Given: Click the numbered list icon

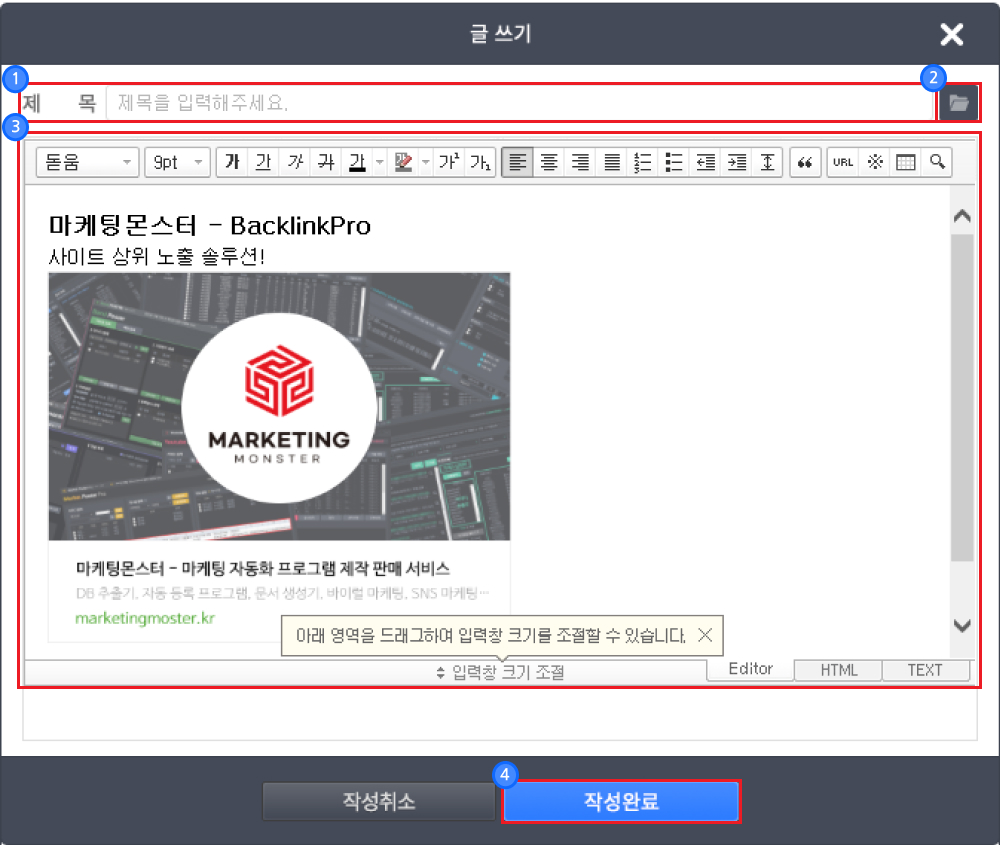Looking at the screenshot, I should [x=643, y=162].
